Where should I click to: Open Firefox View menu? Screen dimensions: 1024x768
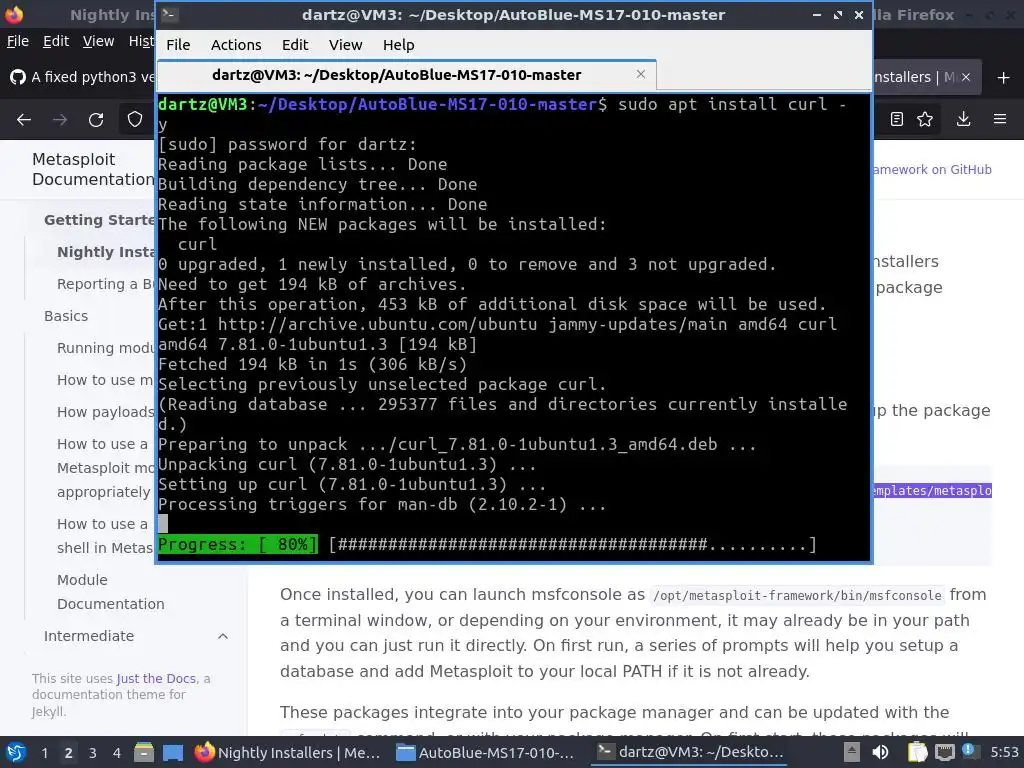pyautogui.click(x=98, y=41)
